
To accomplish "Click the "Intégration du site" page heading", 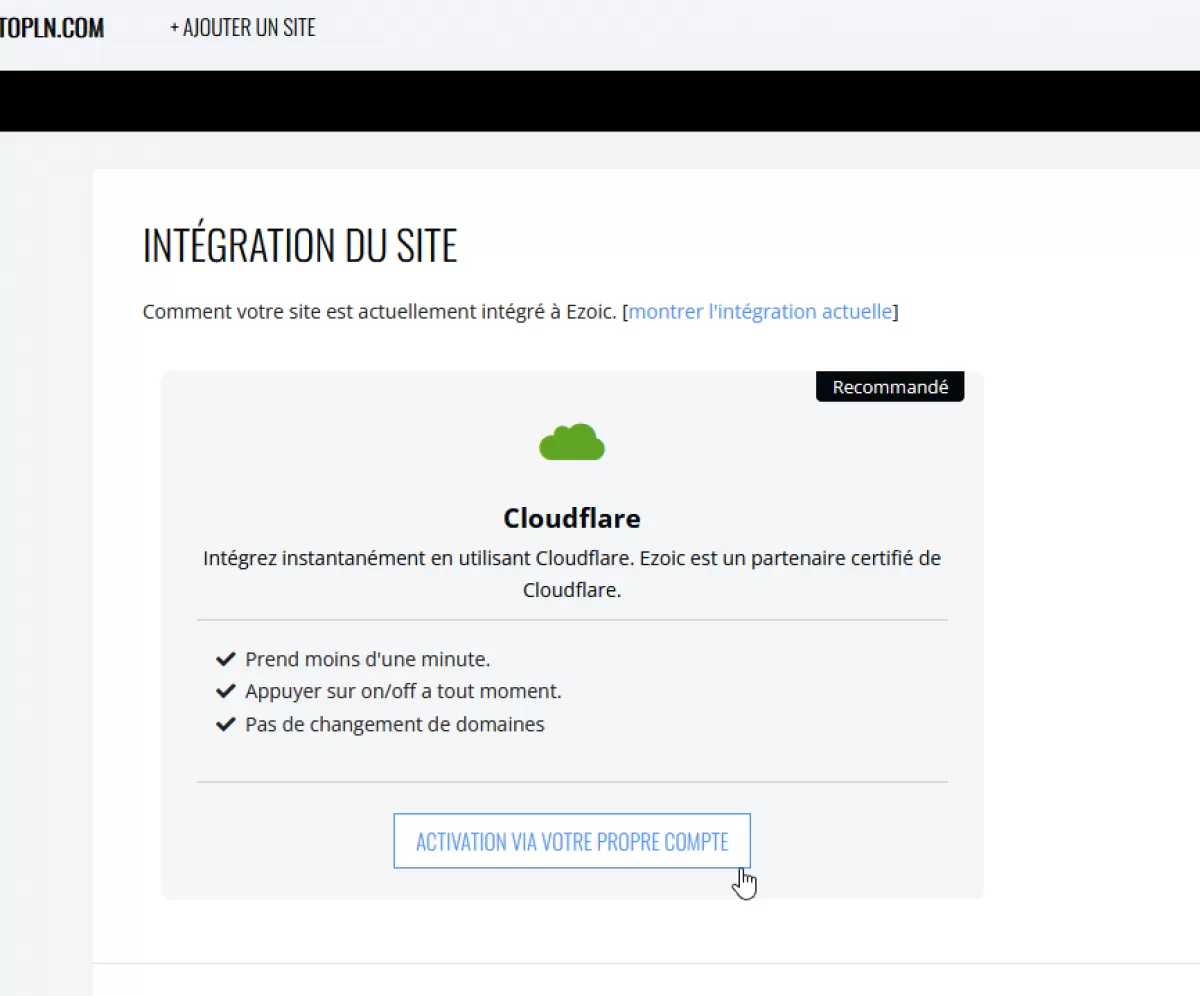I will coord(300,246).
